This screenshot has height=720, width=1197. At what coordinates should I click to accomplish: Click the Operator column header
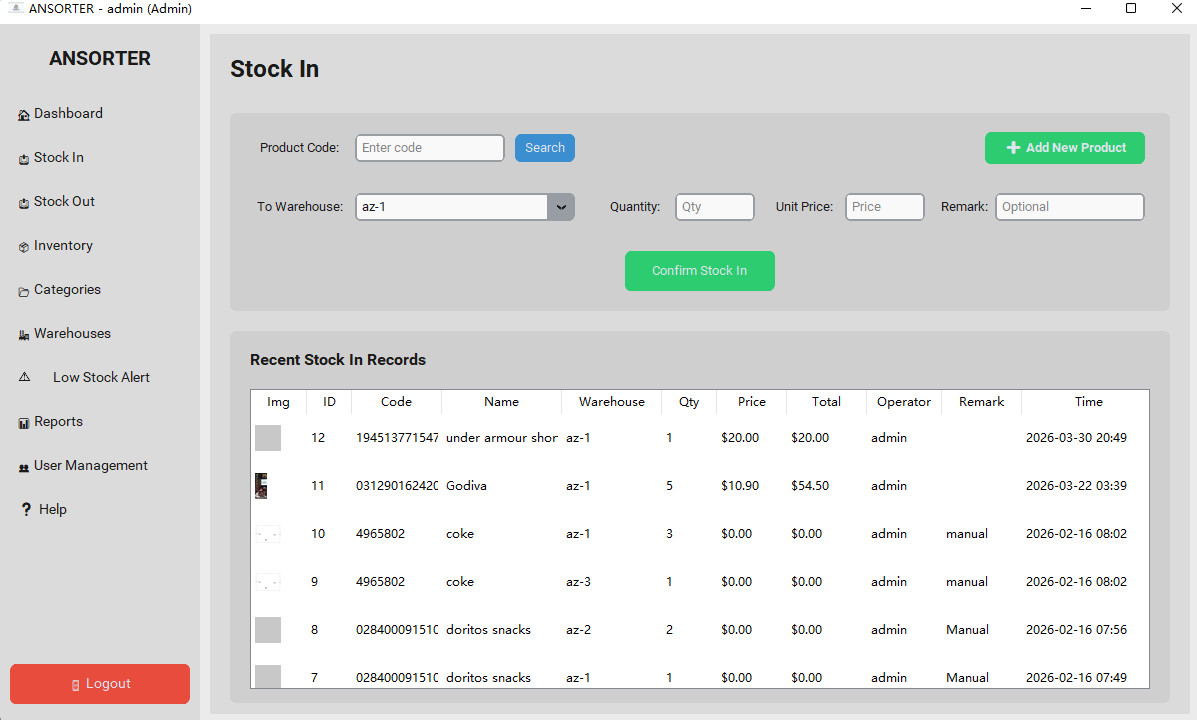pos(904,402)
